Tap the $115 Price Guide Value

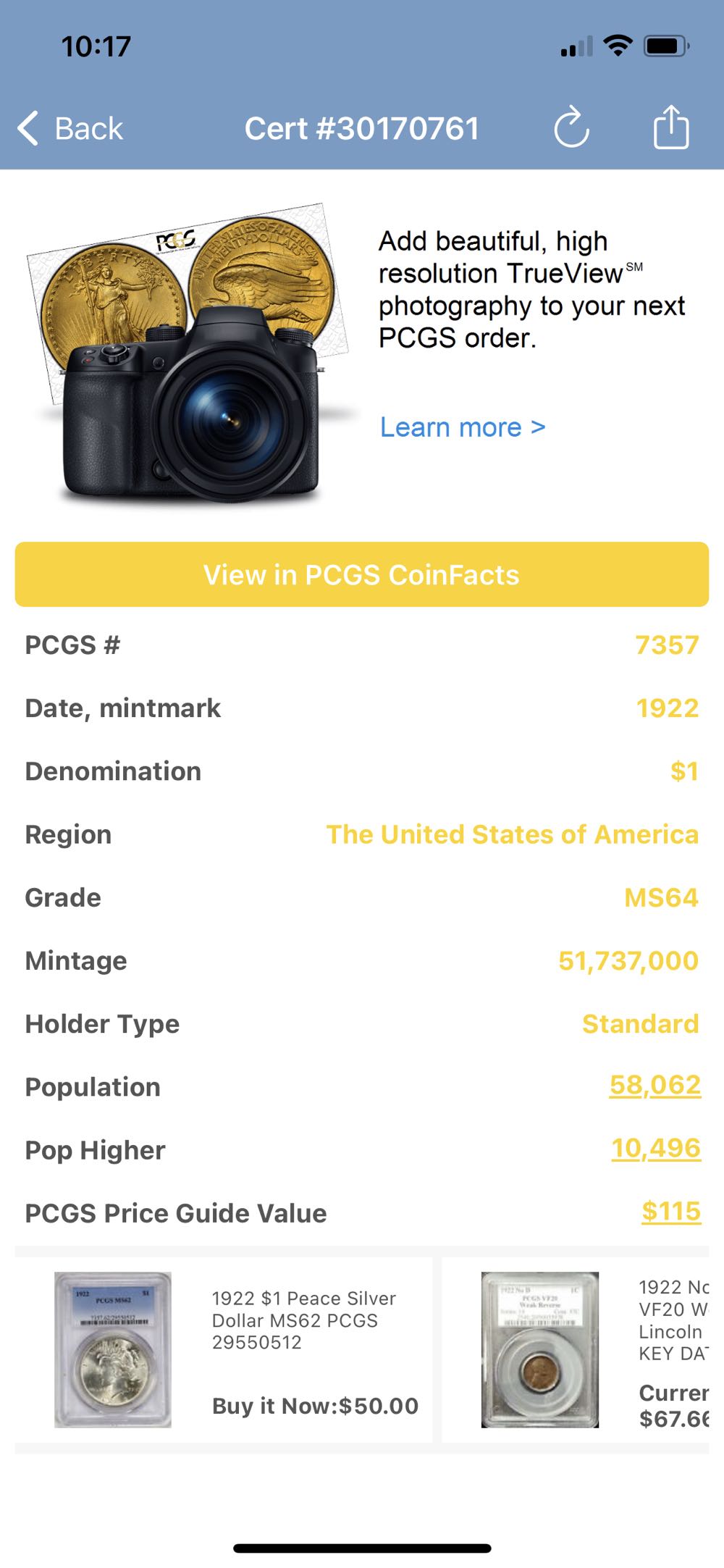[x=671, y=1211]
